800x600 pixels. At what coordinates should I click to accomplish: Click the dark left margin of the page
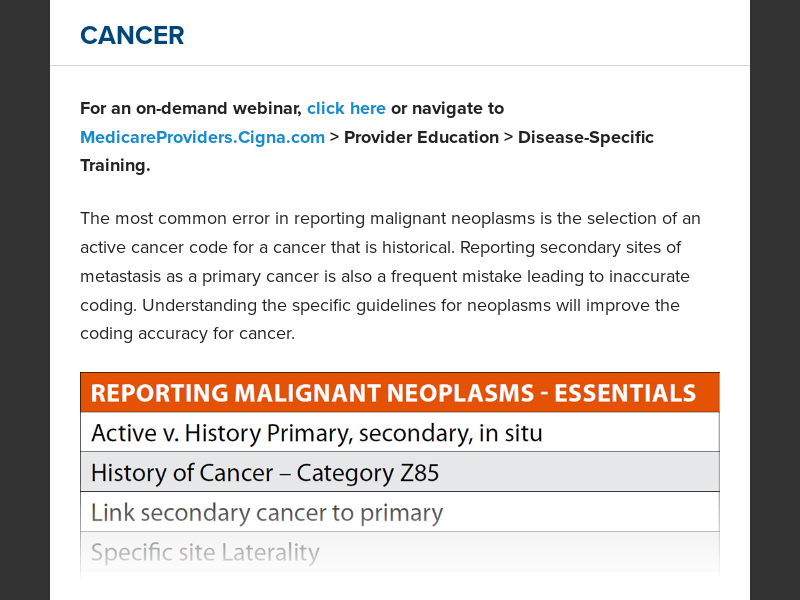point(24,300)
